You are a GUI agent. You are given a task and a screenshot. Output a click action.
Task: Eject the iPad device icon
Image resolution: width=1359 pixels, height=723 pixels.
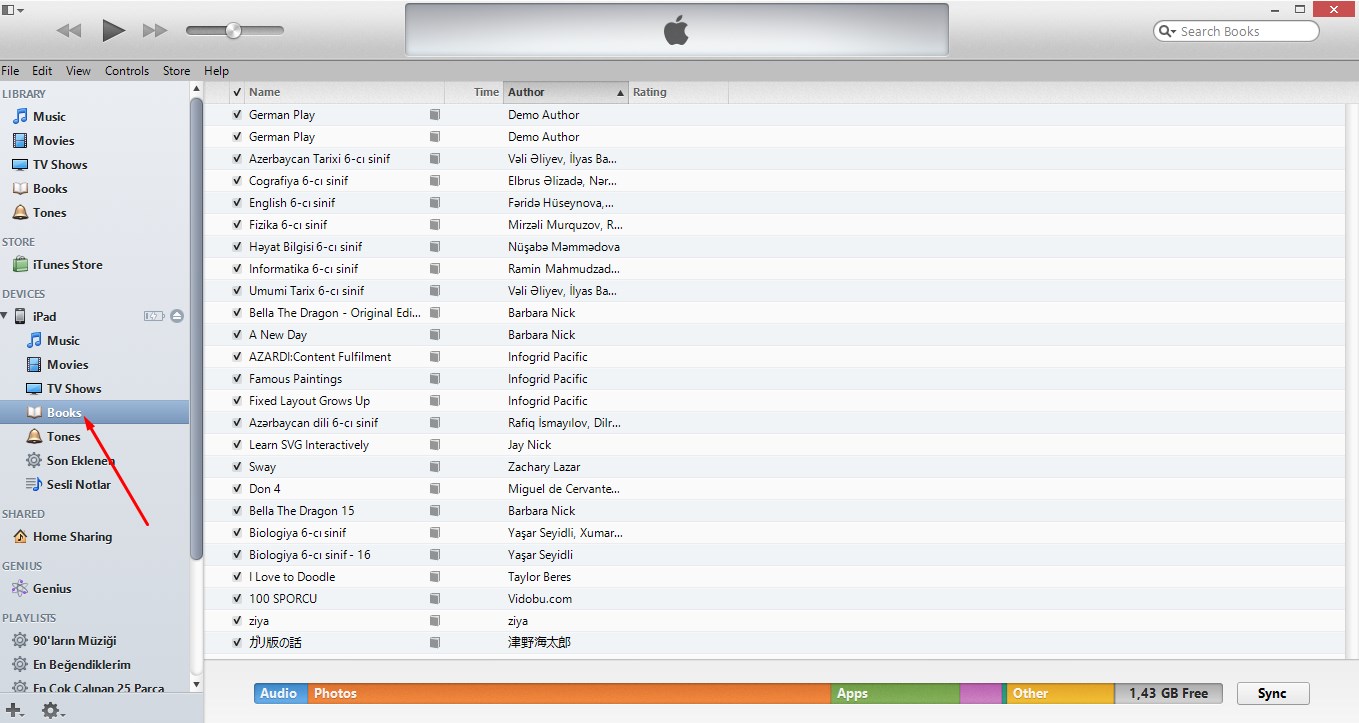click(177, 316)
